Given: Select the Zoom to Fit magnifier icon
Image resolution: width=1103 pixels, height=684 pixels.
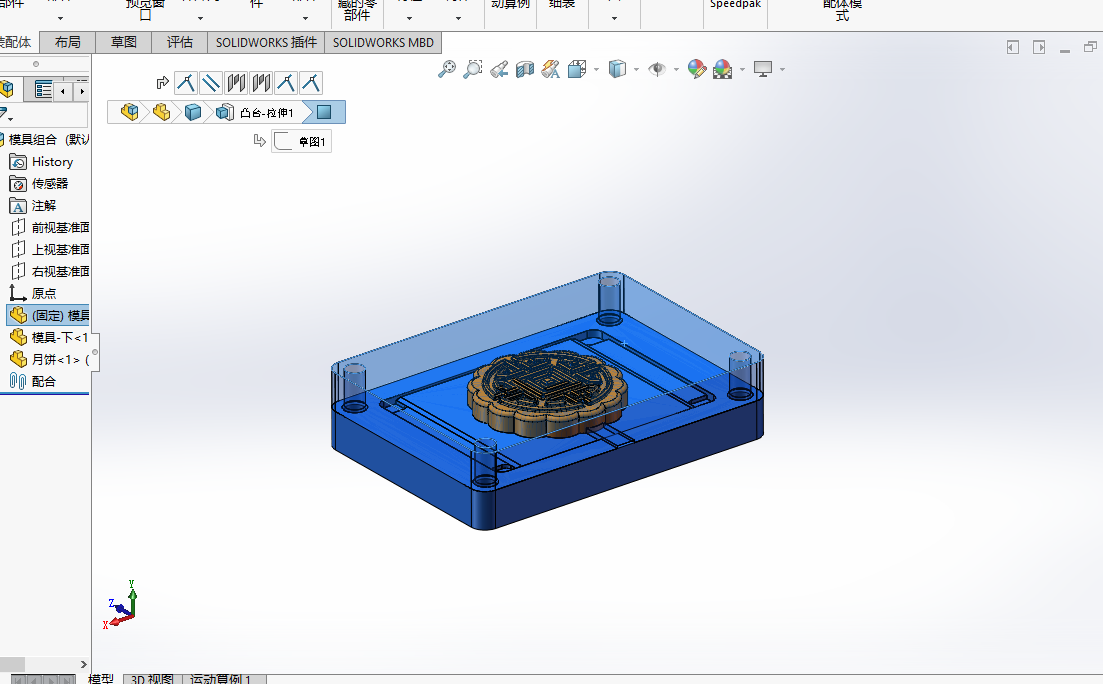Looking at the screenshot, I should coord(447,69).
